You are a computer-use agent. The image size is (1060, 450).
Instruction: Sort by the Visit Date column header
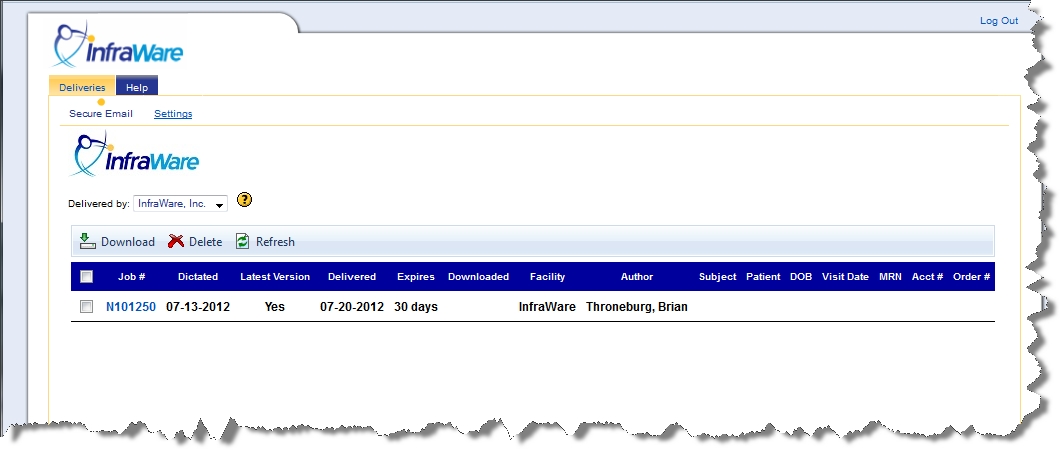tap(845, 276)
